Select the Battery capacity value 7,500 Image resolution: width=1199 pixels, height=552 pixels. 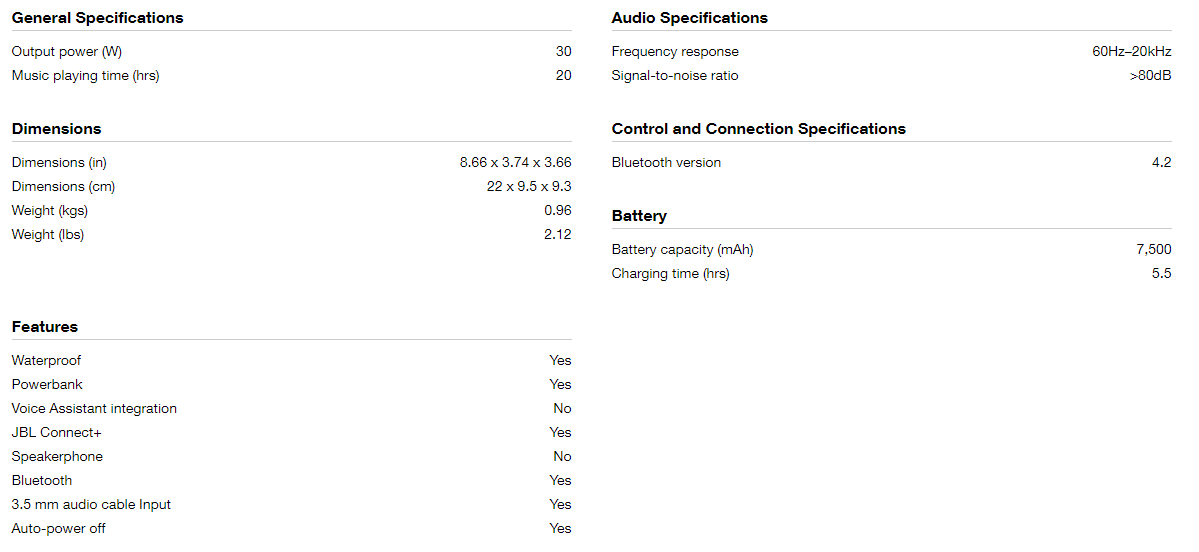click(x=1154, y=250)
